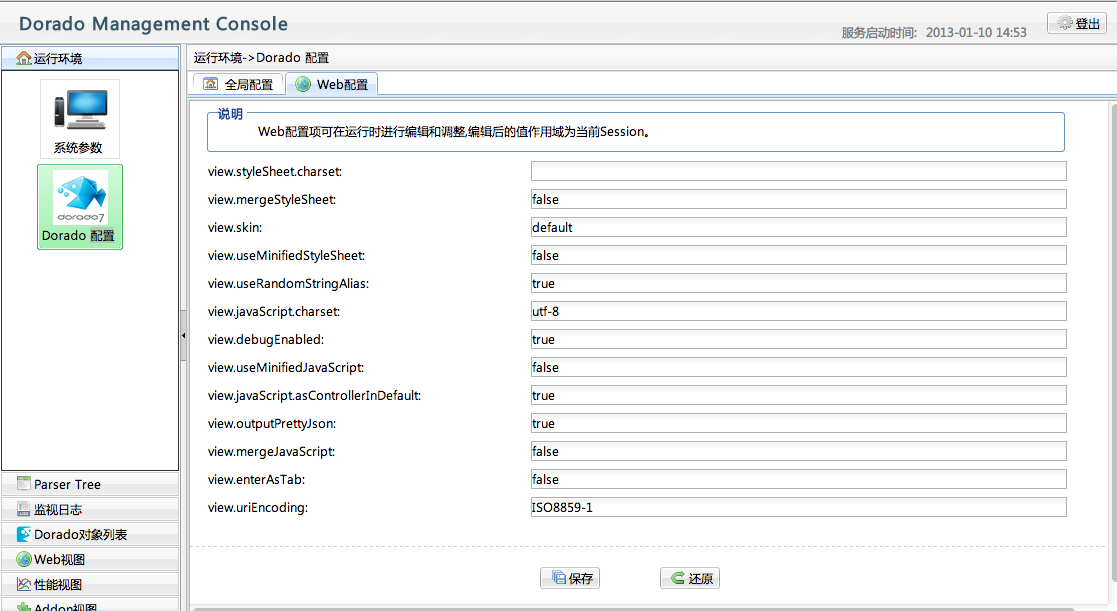The image size is (1117, 611).
Task: Collapse the 运行环境 section header
Action: coord(90,59)
